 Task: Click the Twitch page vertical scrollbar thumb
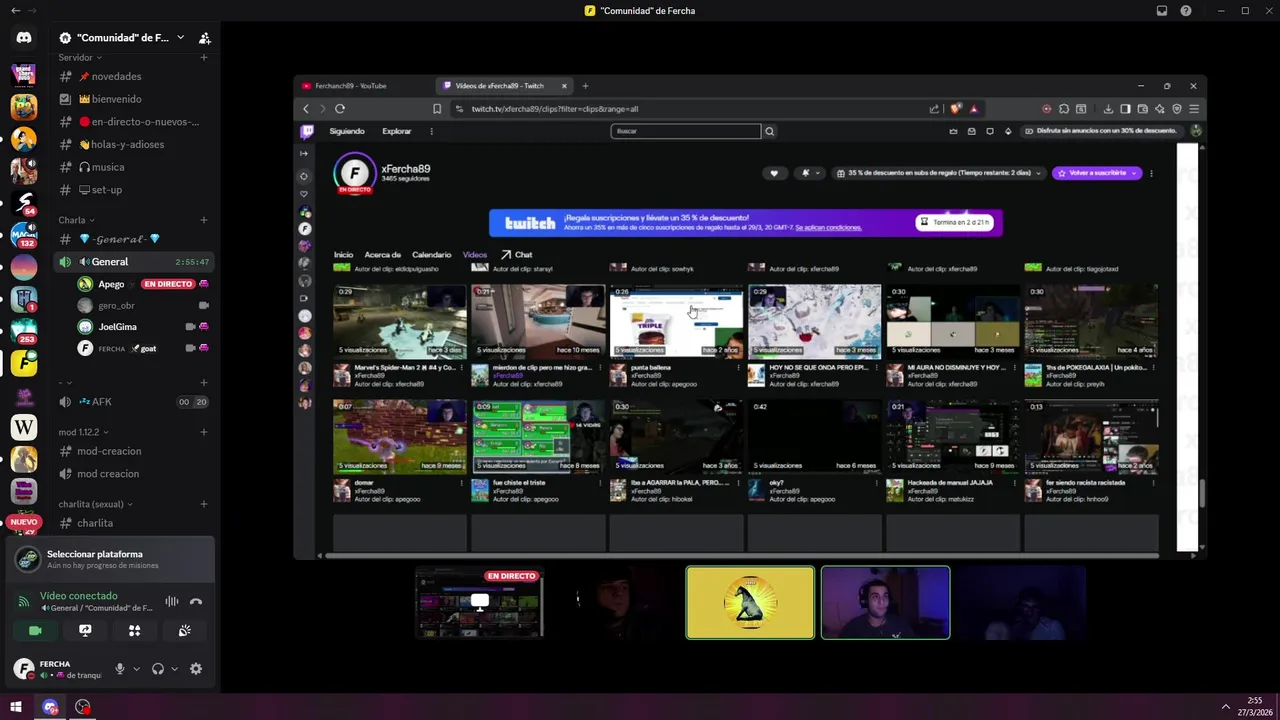1202,493
